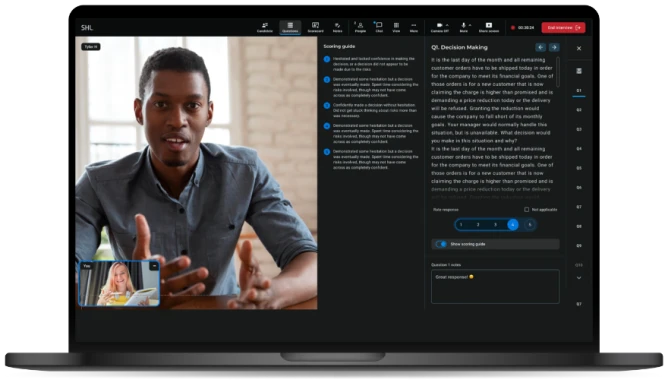This screenshot has width=668, height=383.
Task: End the interview with red button
Action: tap(563, 28)
